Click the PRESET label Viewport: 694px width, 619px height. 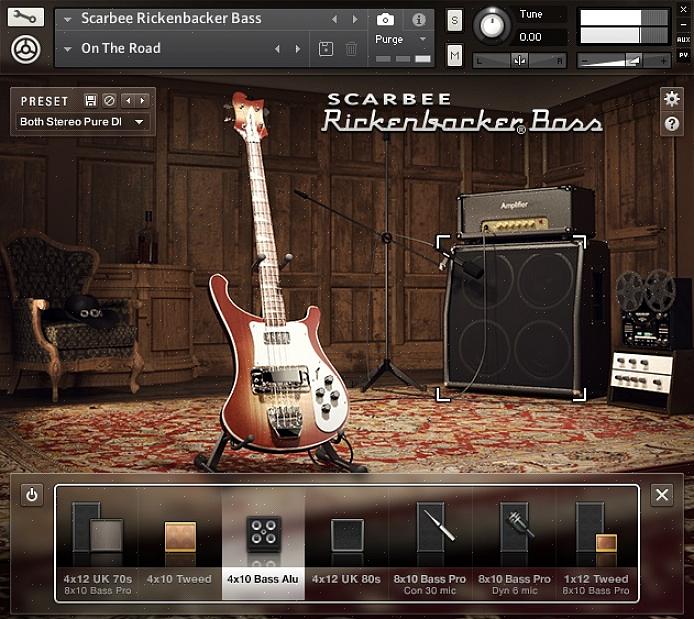click(x=45, y=101)
